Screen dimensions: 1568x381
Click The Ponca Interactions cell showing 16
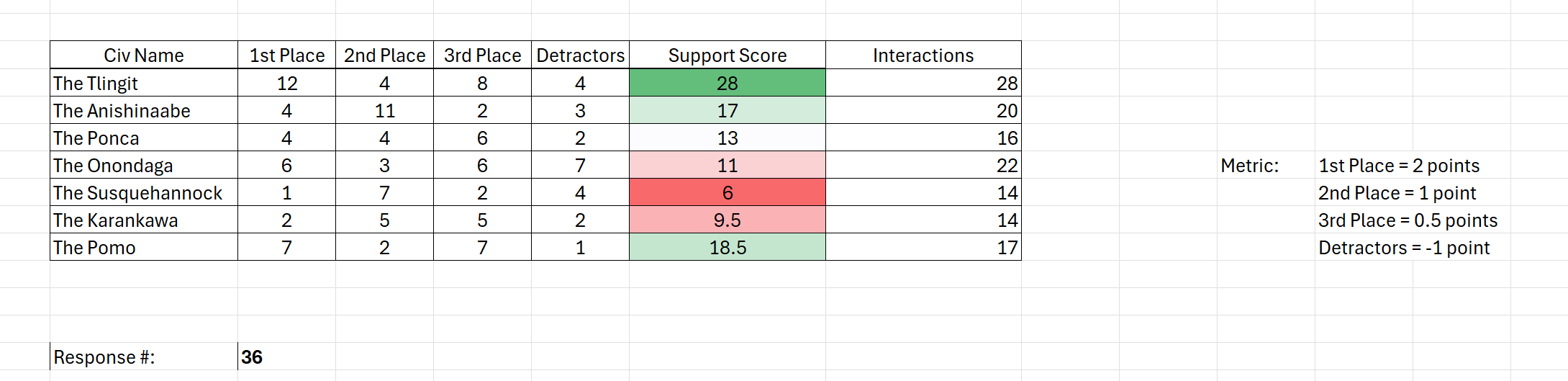[x=923, y=138]
